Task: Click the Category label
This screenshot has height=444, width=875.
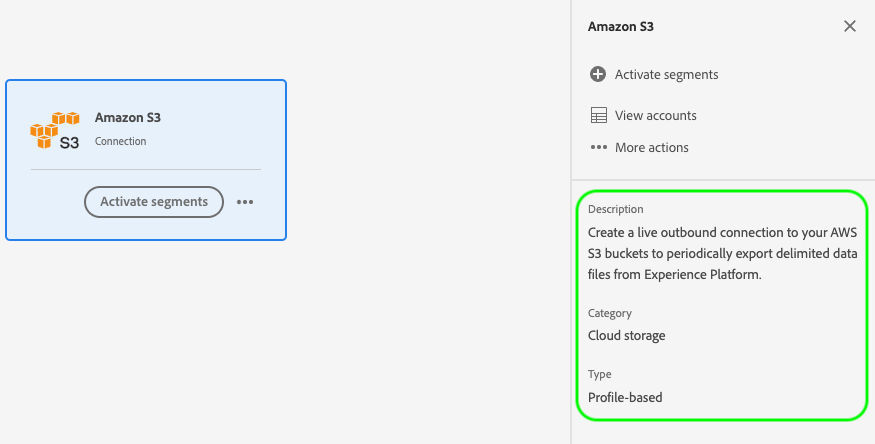Action: pyautogui.click(x=610, y=313)
